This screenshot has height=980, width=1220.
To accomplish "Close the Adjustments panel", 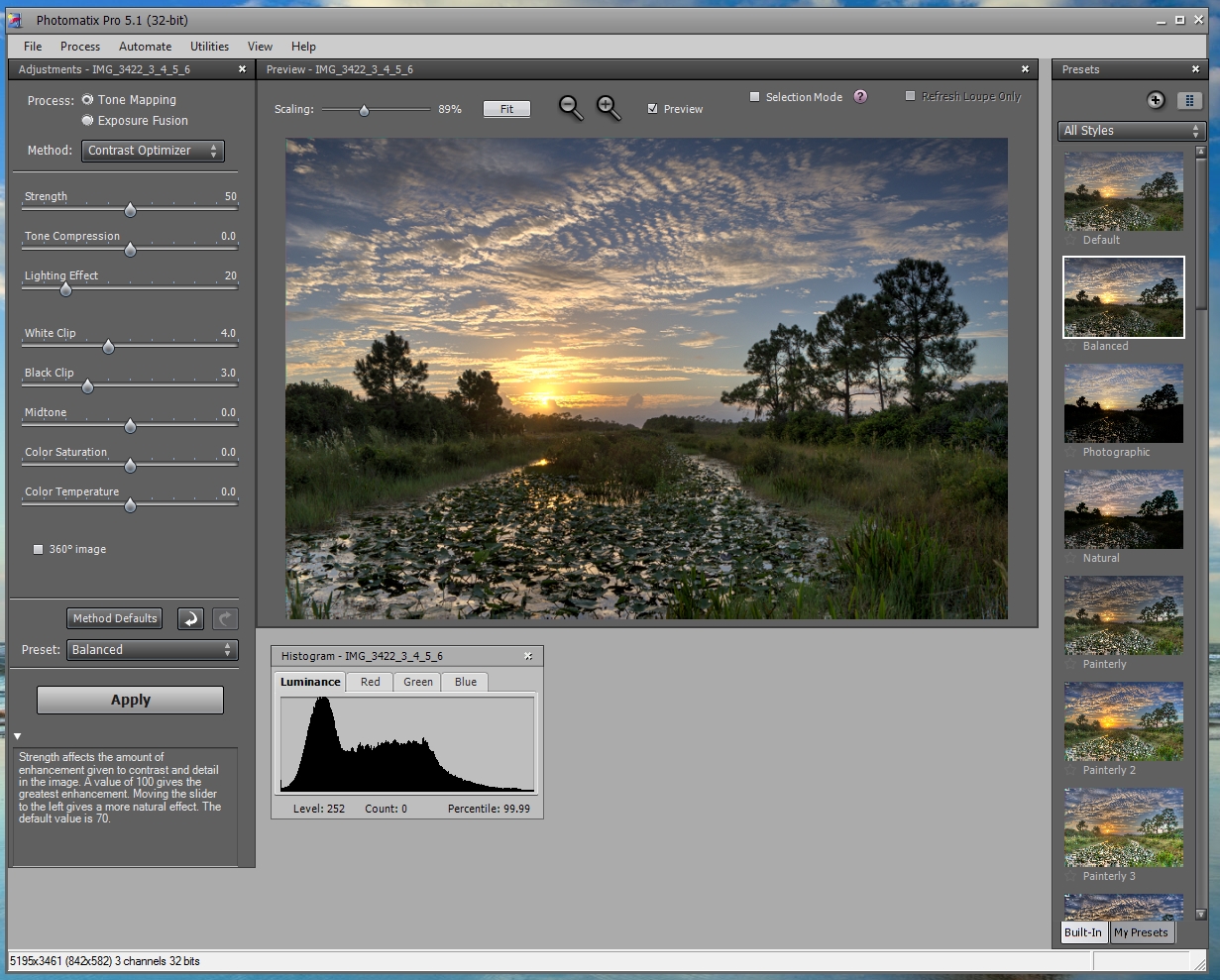I will (242, 69).
